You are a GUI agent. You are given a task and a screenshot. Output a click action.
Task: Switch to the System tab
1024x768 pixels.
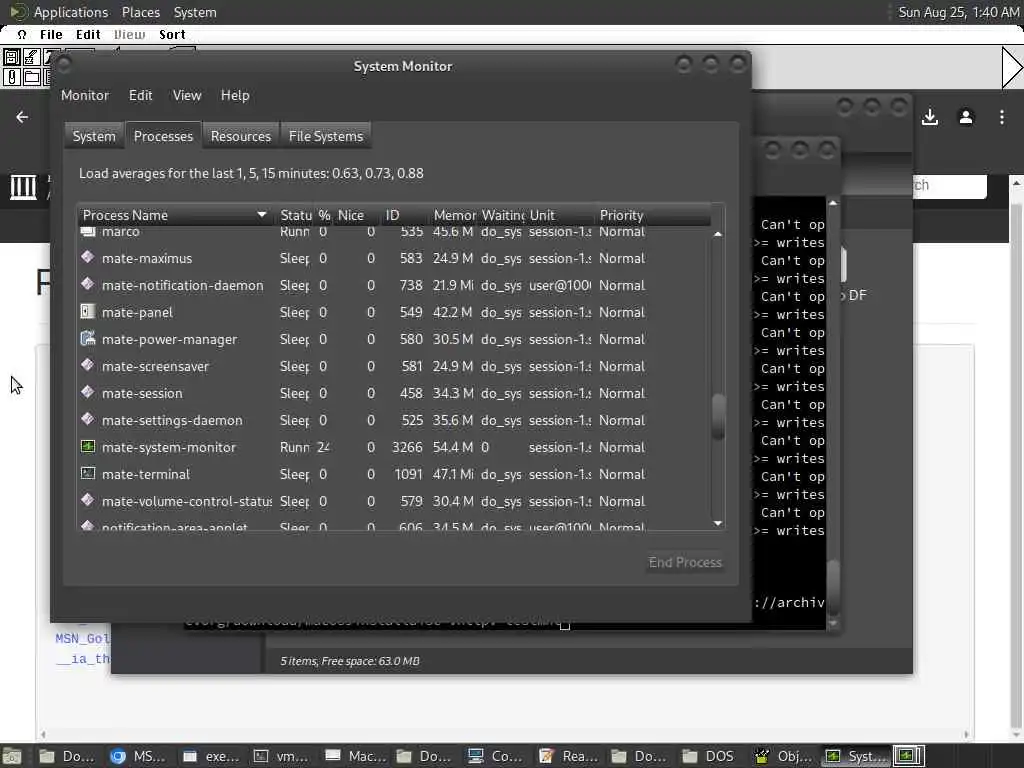tap(94, 136)
